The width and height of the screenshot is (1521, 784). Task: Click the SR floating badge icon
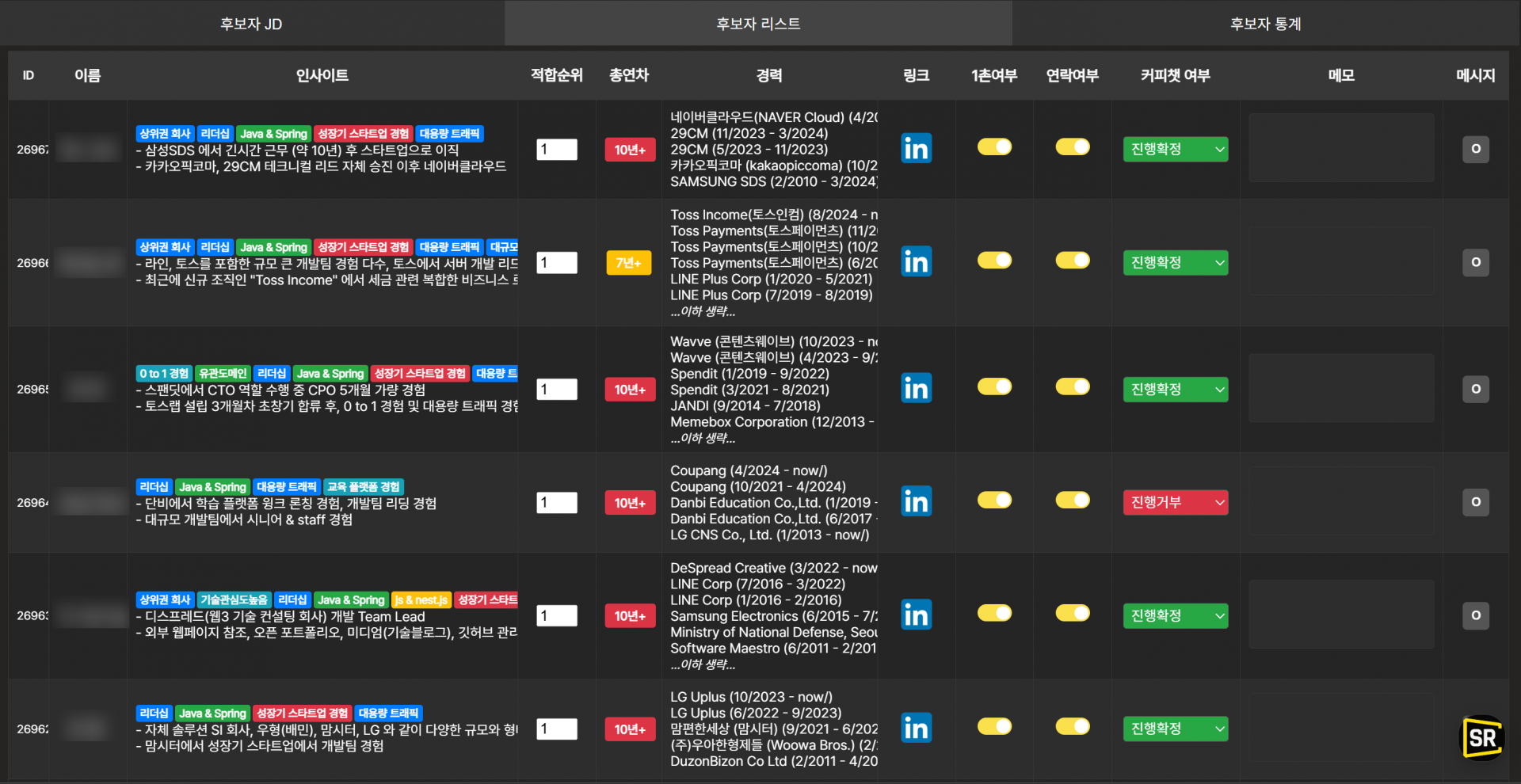point(1482,738)
